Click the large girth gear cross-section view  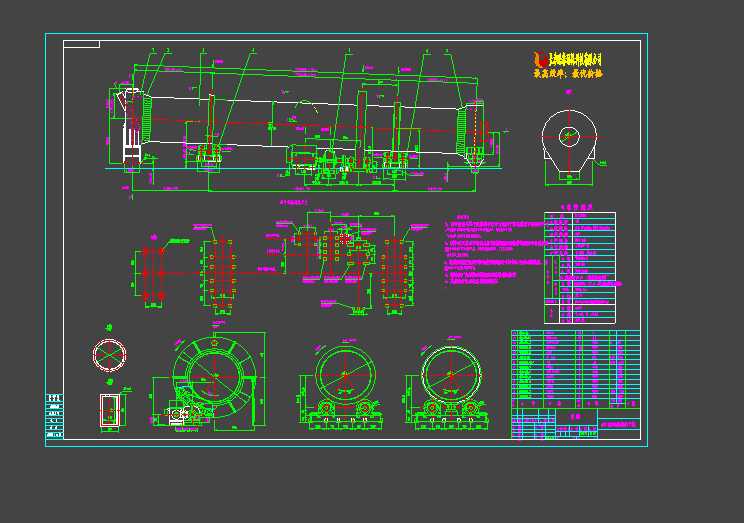pos(210,379)
